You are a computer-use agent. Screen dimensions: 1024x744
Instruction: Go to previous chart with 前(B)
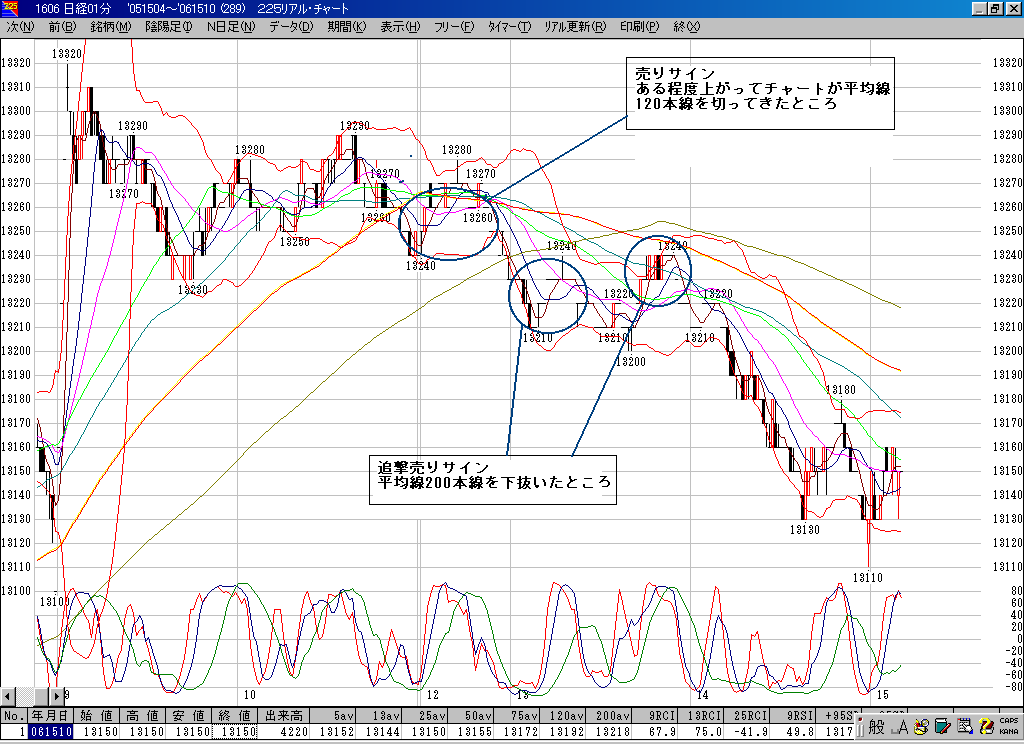pyautogui.click(x=61, y=27)
